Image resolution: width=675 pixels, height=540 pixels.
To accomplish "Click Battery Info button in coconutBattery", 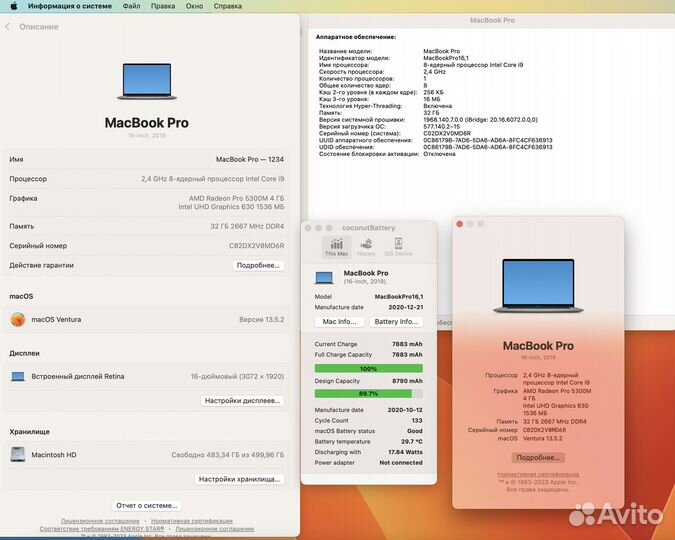I will [x=396, y=322].
